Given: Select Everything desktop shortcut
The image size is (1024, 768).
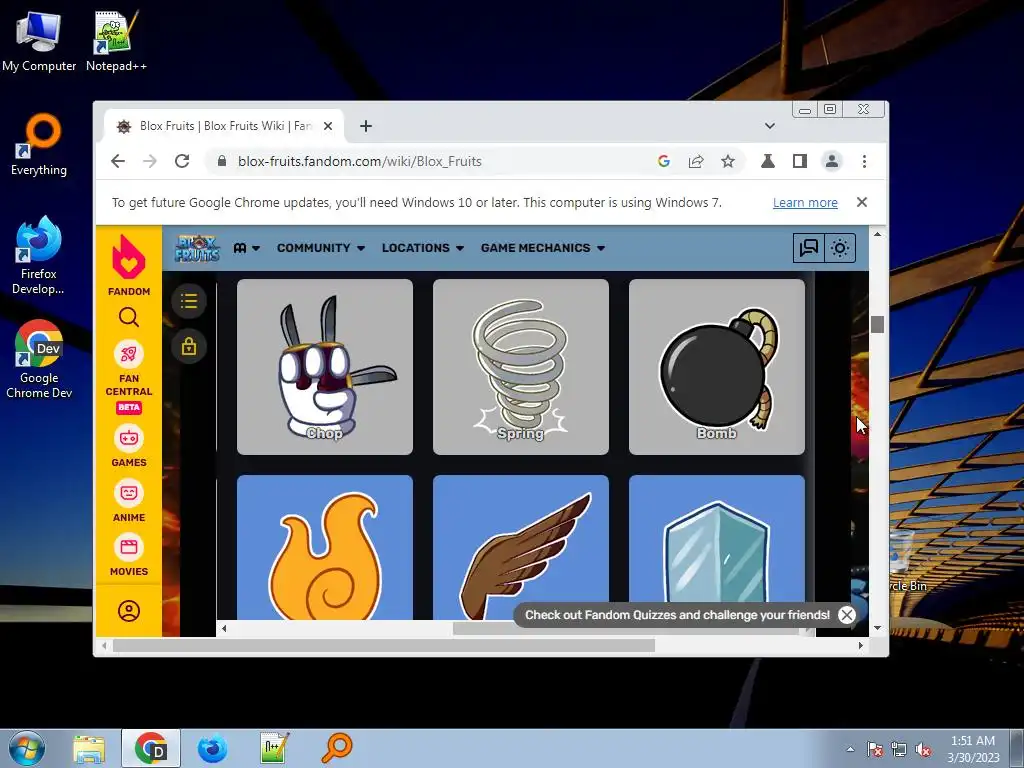Looking at the screenshot, I should [39, 145].
